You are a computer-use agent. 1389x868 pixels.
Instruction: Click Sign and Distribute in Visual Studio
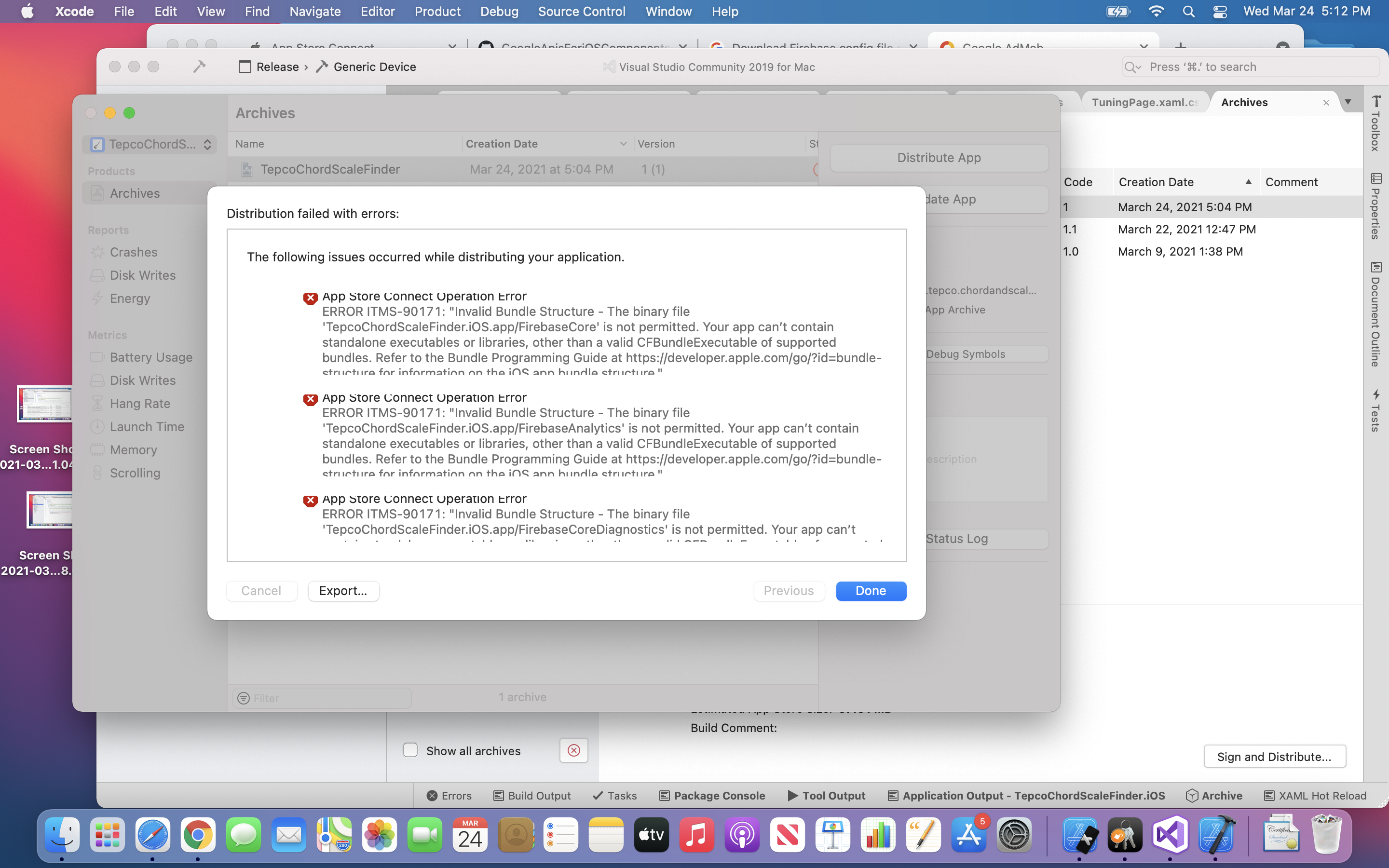point(1274,756)
